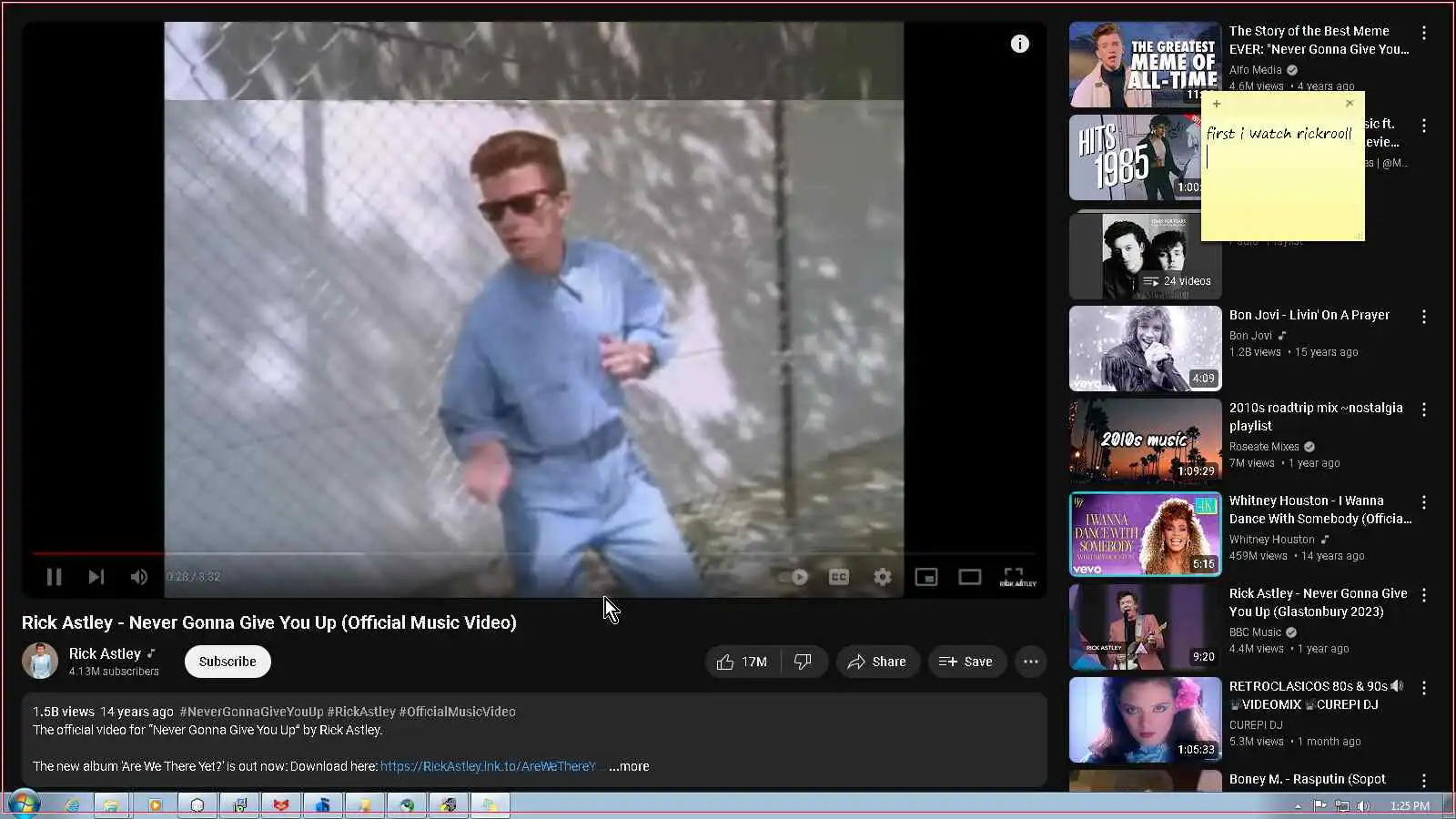
Task: Open the Windows Start menu
Action: pos(24,805)
